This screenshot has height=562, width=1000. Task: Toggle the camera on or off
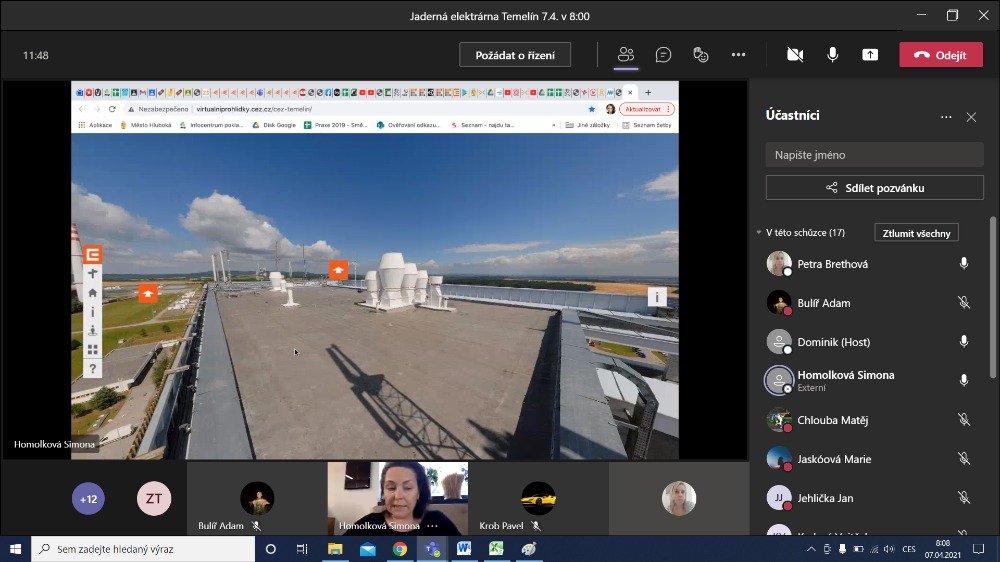pyautogui.click(x=795, y=55)
